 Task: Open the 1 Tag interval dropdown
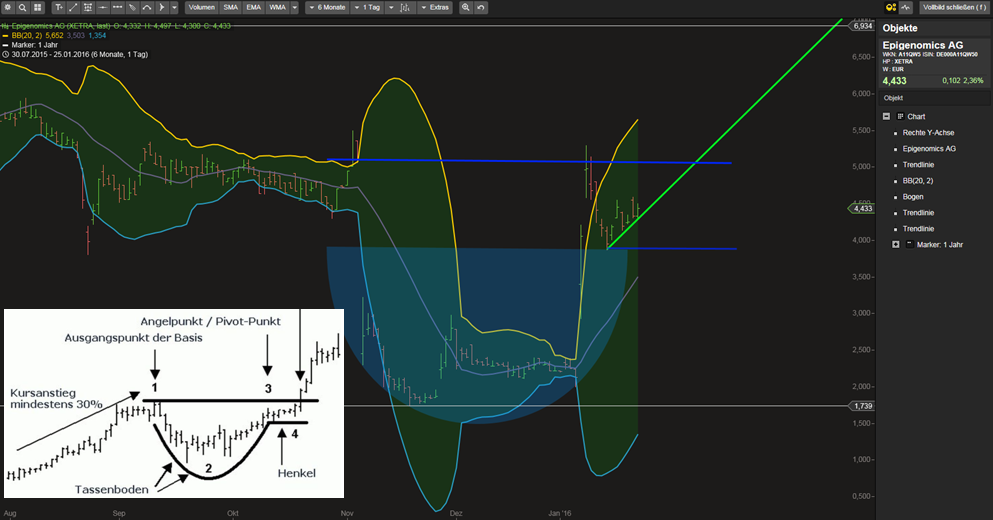tap(367, 8)
